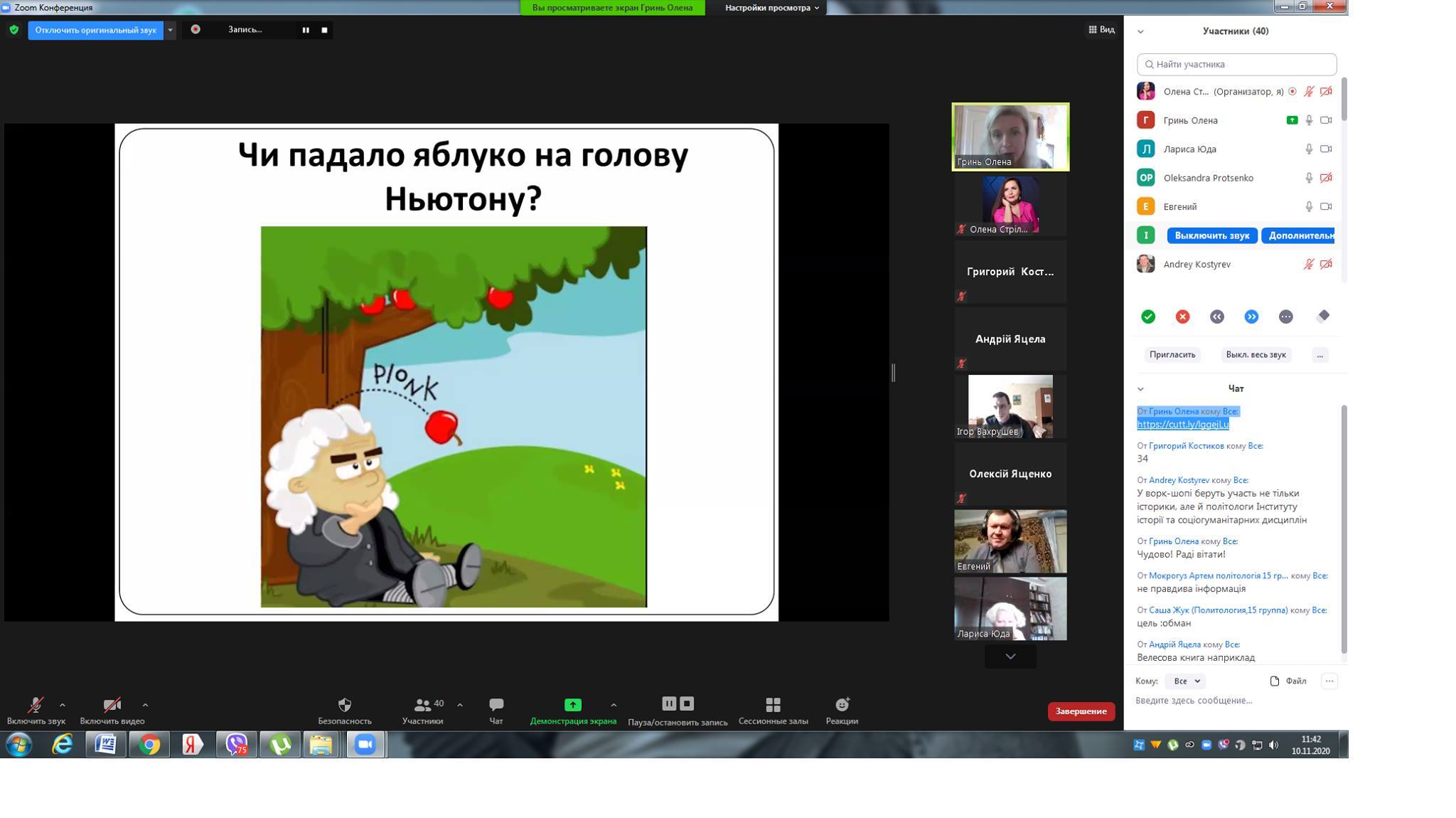Open Windows Start button
The height and width of the screenshot is (818, 1456).
[19, 745]
